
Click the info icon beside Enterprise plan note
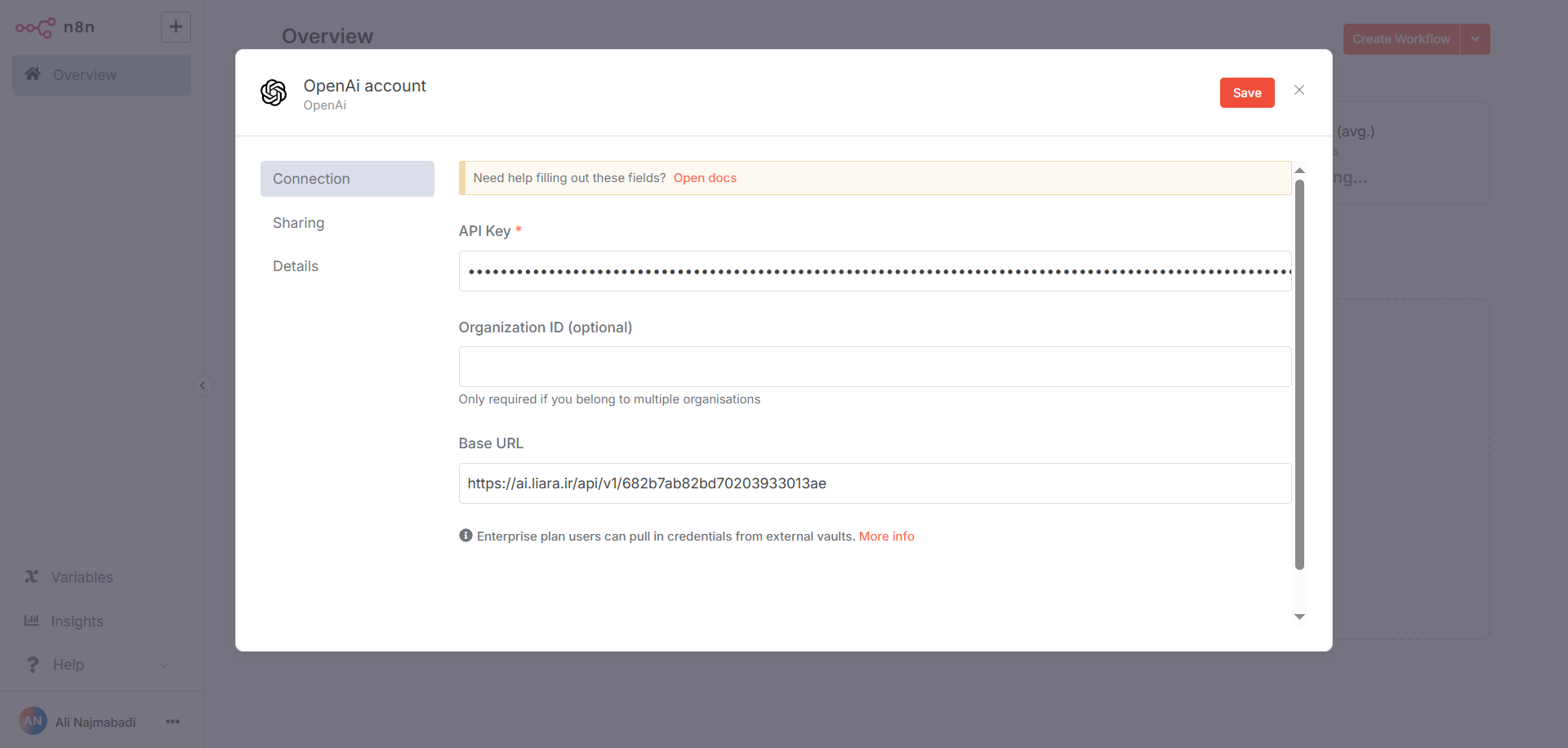coord(465,536)
